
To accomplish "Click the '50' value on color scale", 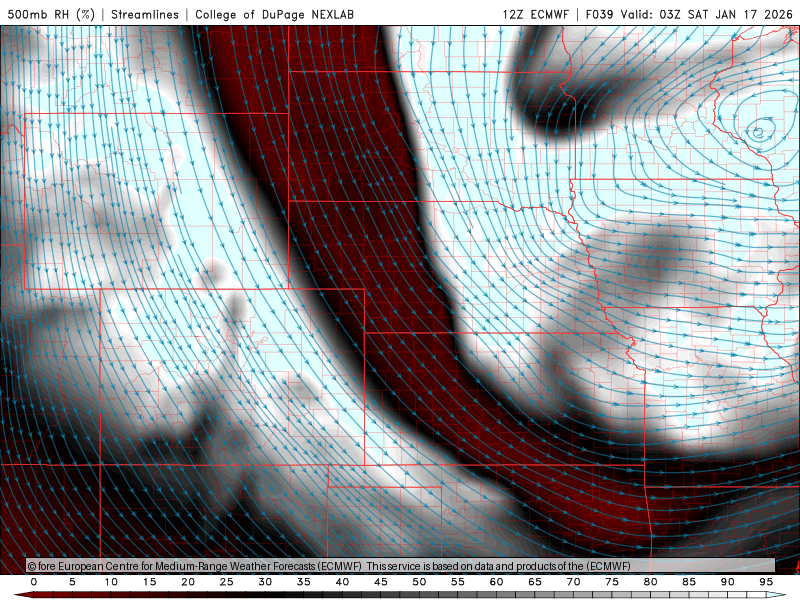I will 419,582.
